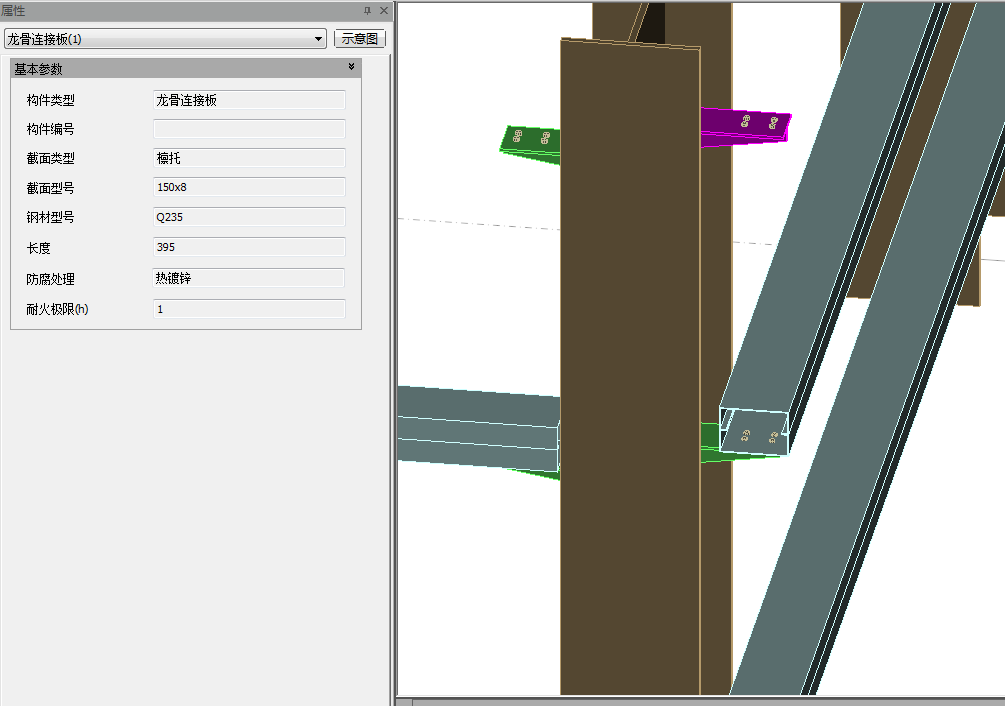Screen dimensions: 1005x706
Task: Click the 防腐处理 field showing 热镀锌
Action: (x=249, y=278)
